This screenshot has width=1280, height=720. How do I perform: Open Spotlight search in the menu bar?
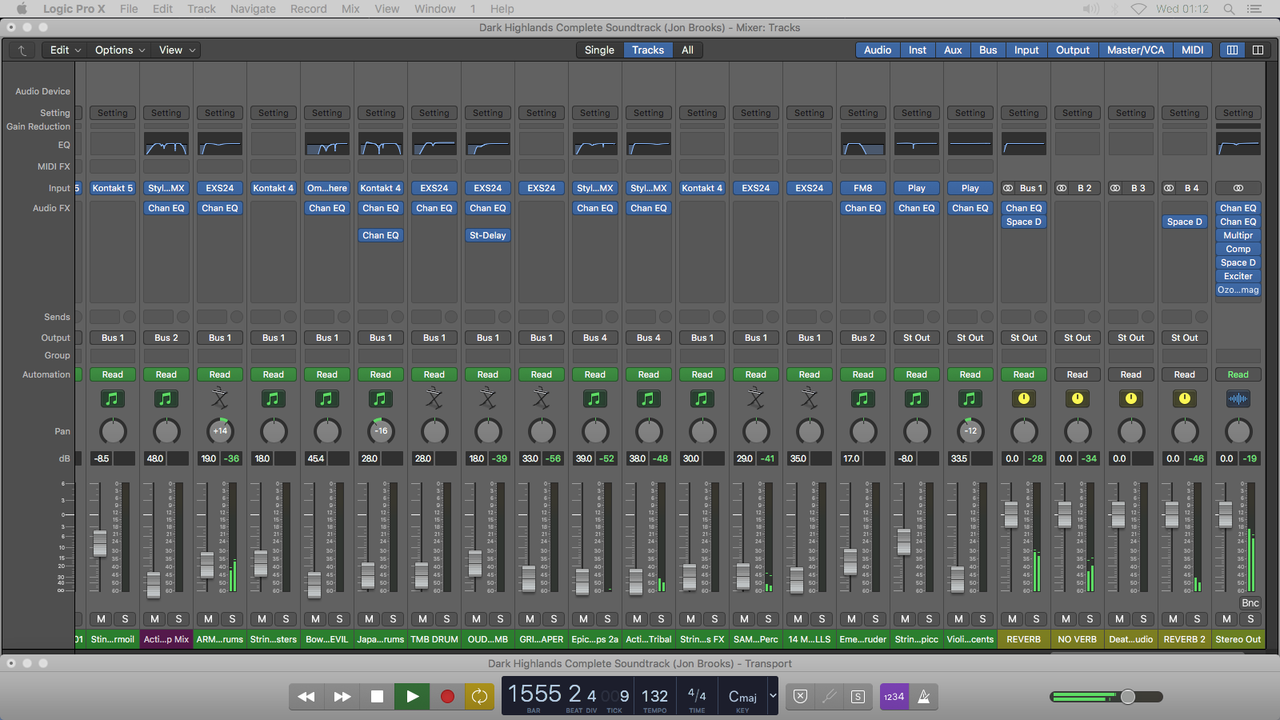[x=1231, y=9]
